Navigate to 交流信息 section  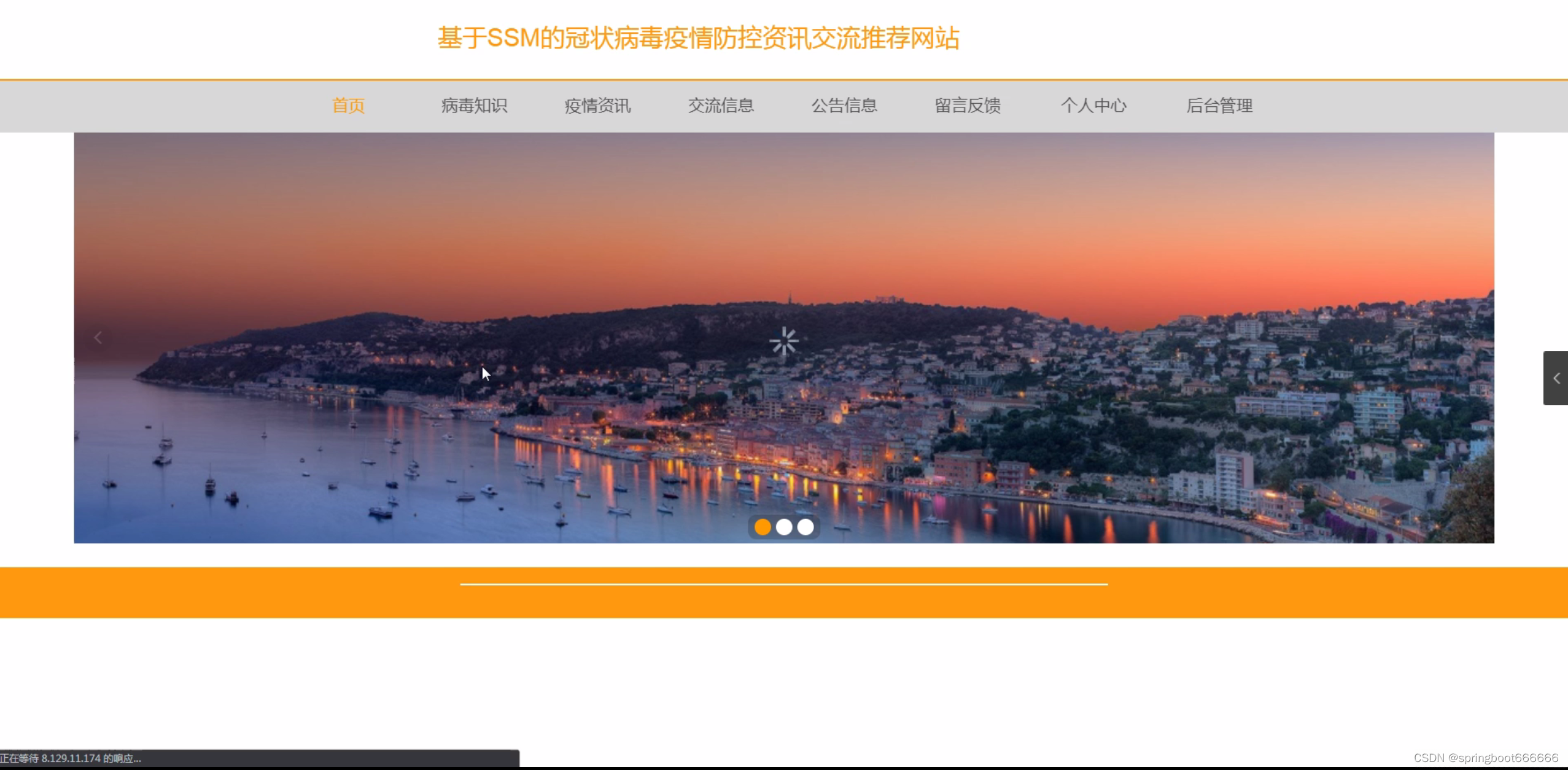[x=721, y=106]
